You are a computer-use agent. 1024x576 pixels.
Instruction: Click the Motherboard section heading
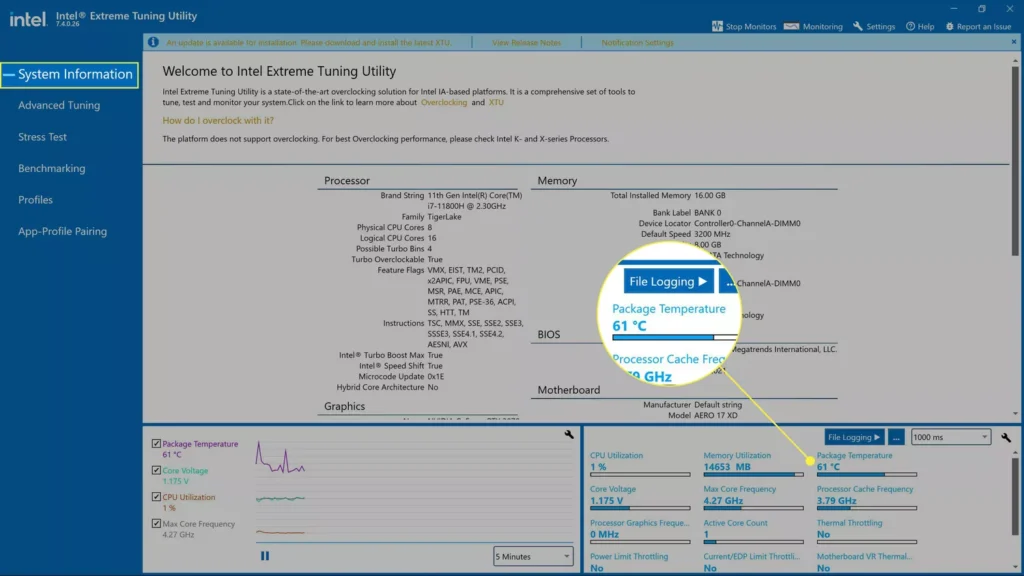[568, 390]
